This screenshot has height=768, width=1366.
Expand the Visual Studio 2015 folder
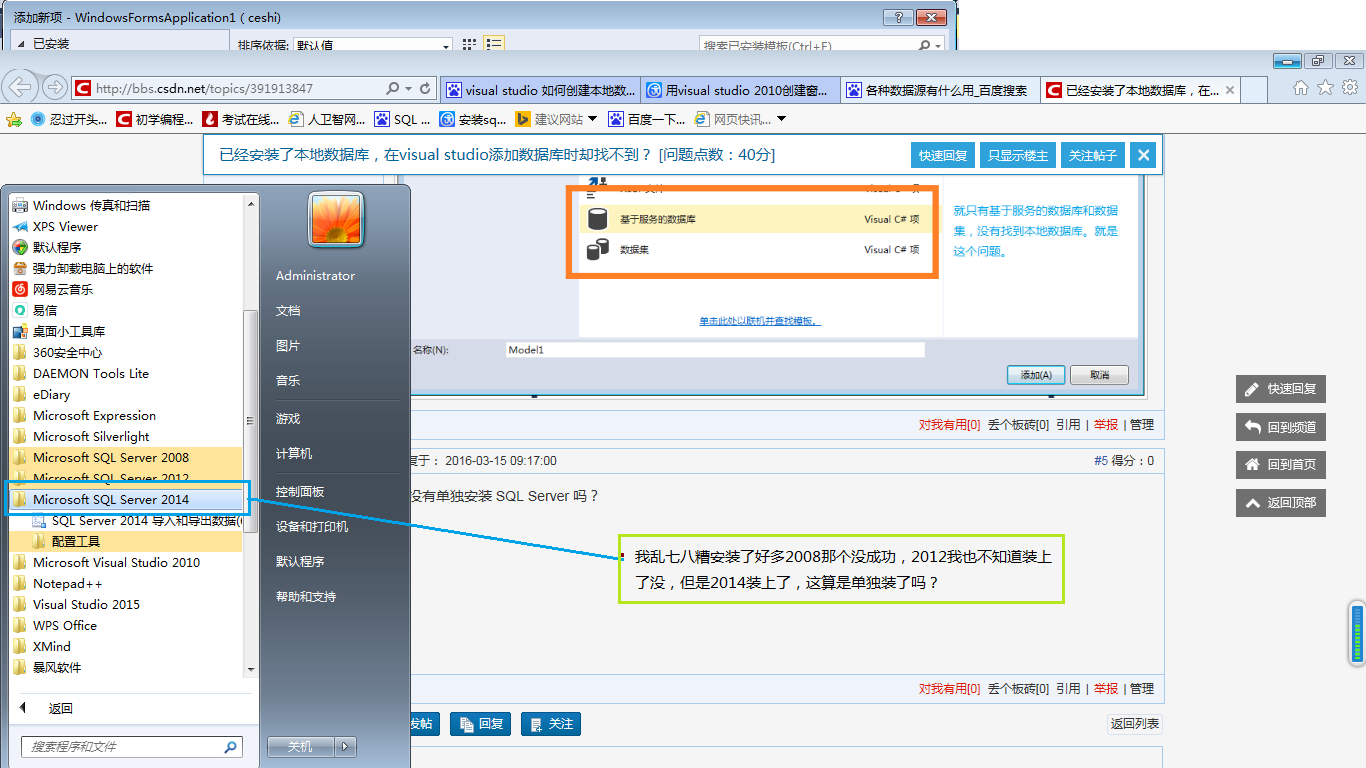click(76, 604)
